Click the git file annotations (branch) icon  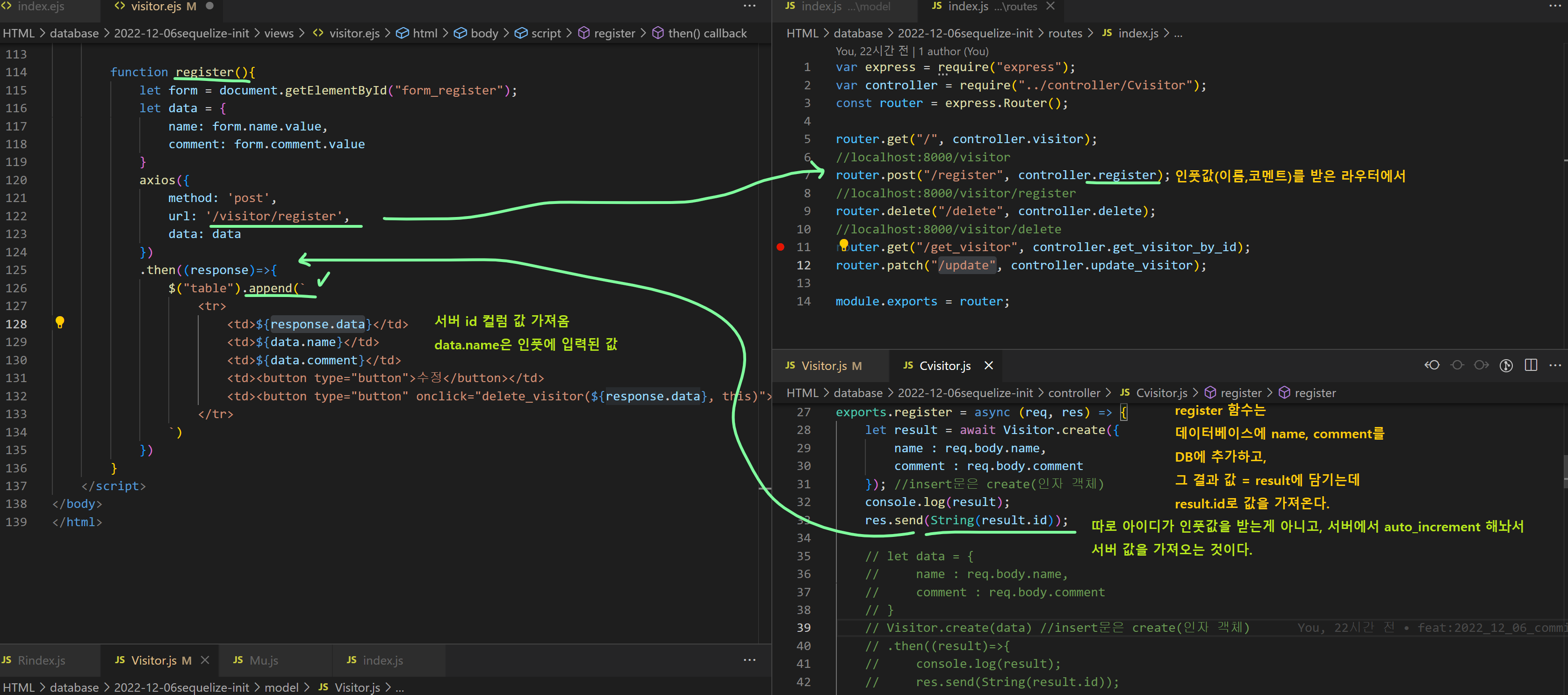(1506, 365)
